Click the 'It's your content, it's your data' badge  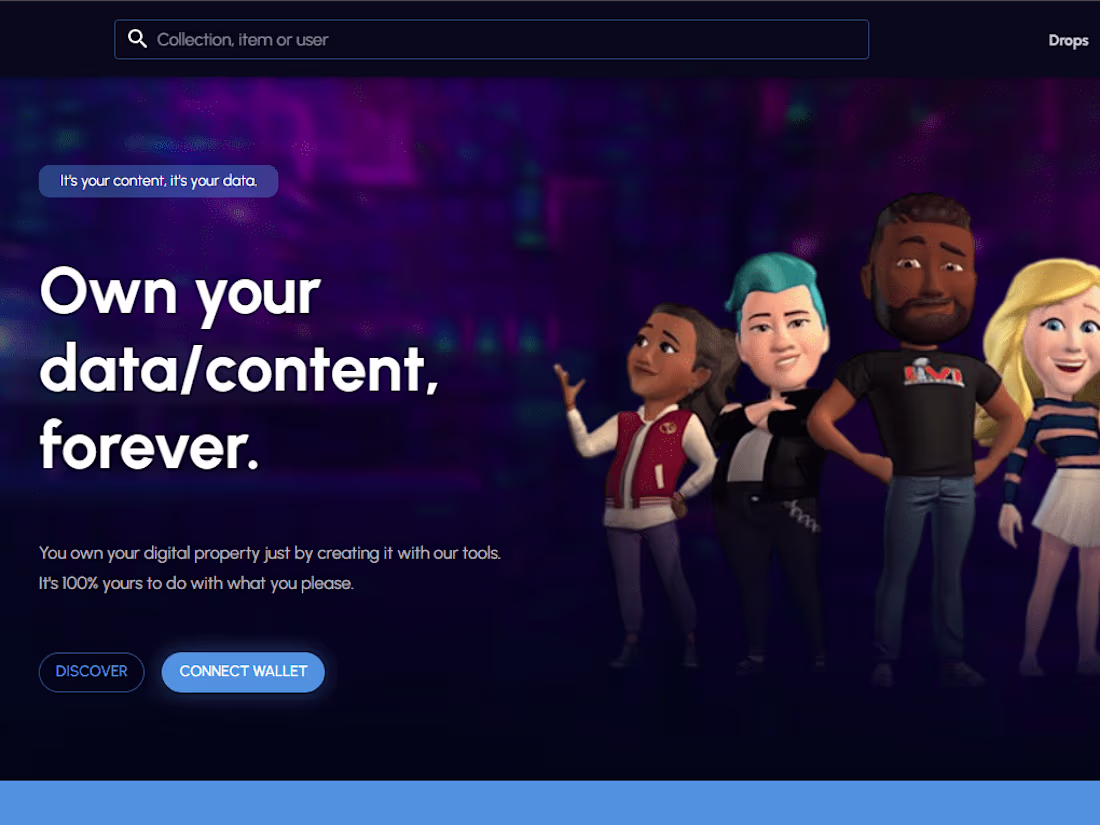point(158,181)
